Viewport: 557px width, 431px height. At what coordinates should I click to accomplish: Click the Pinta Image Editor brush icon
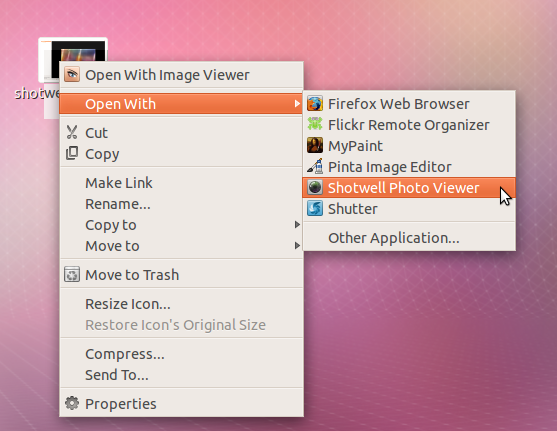(x=315, y=167)
